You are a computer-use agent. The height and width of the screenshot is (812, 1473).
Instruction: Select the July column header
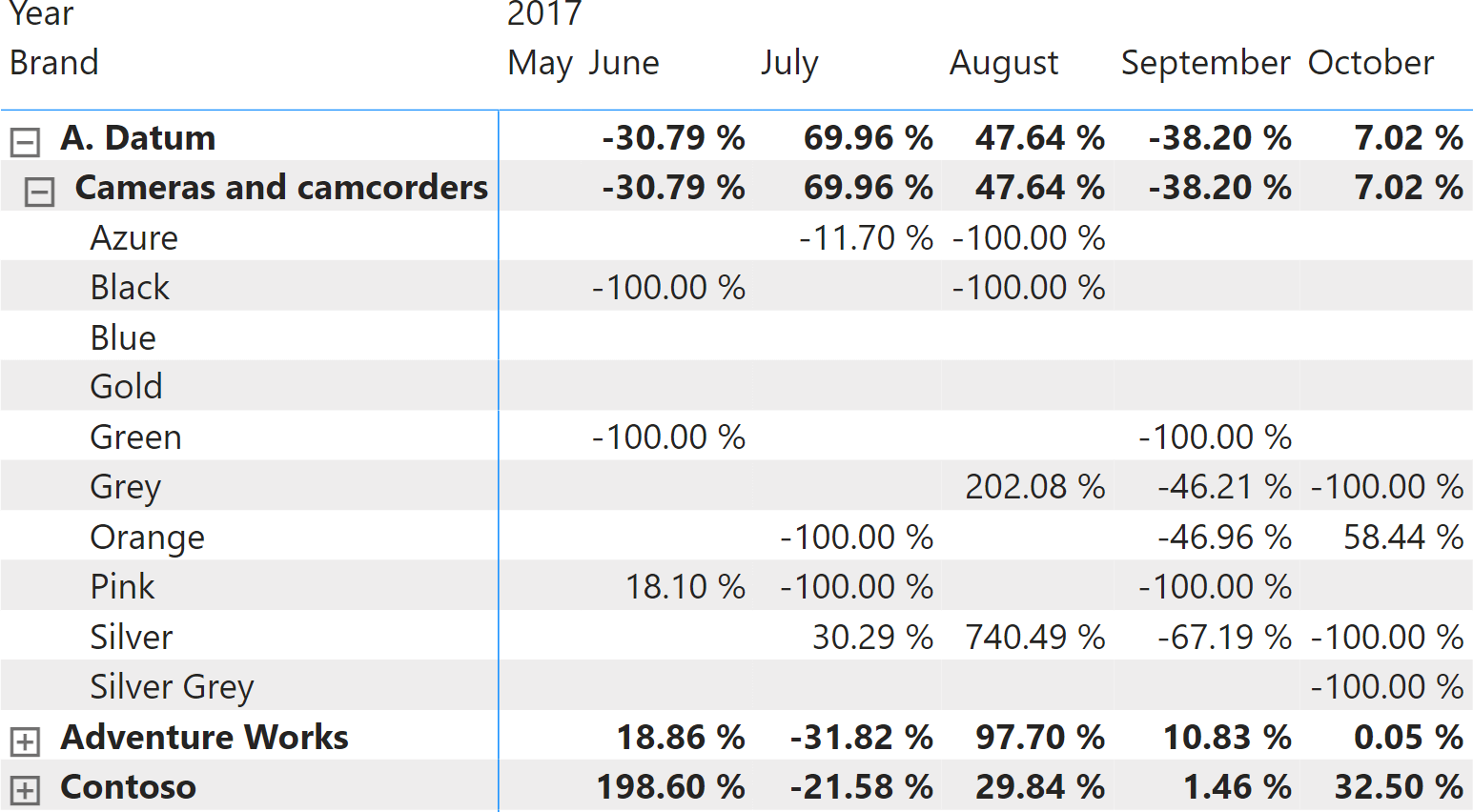(789, 63)
